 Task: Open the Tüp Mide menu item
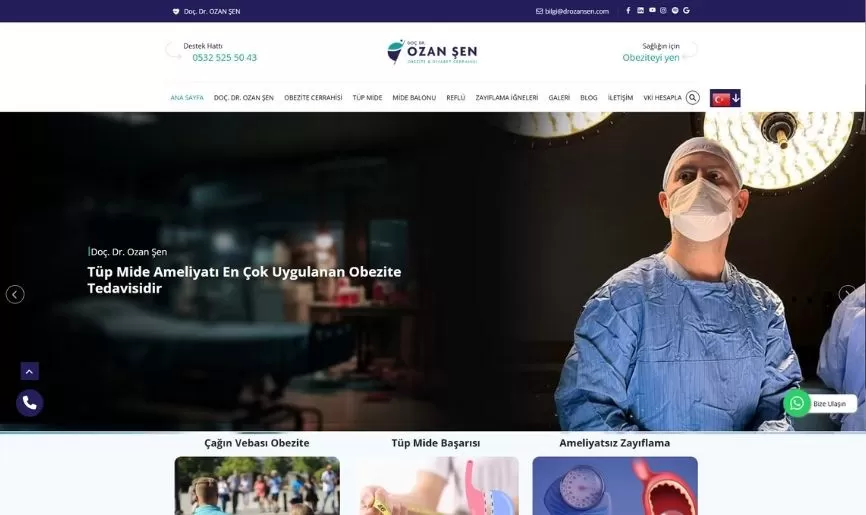coord(367,98)
